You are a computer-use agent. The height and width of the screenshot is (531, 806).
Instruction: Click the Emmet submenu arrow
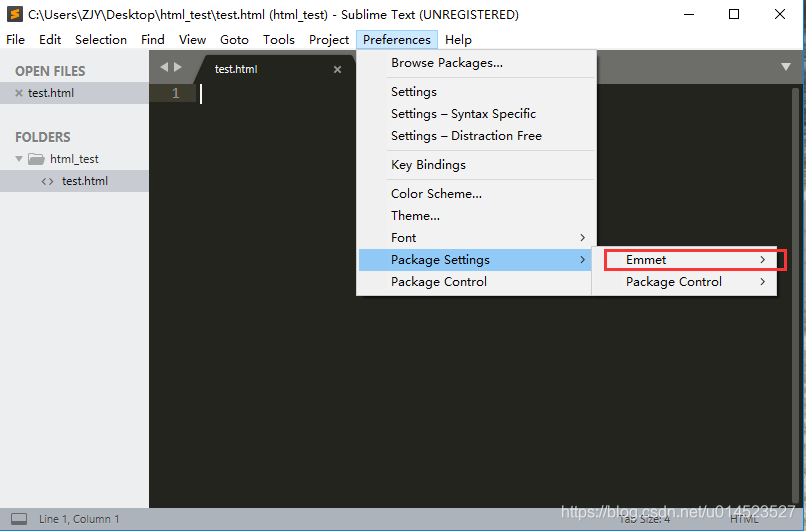(x=762, y=260)
